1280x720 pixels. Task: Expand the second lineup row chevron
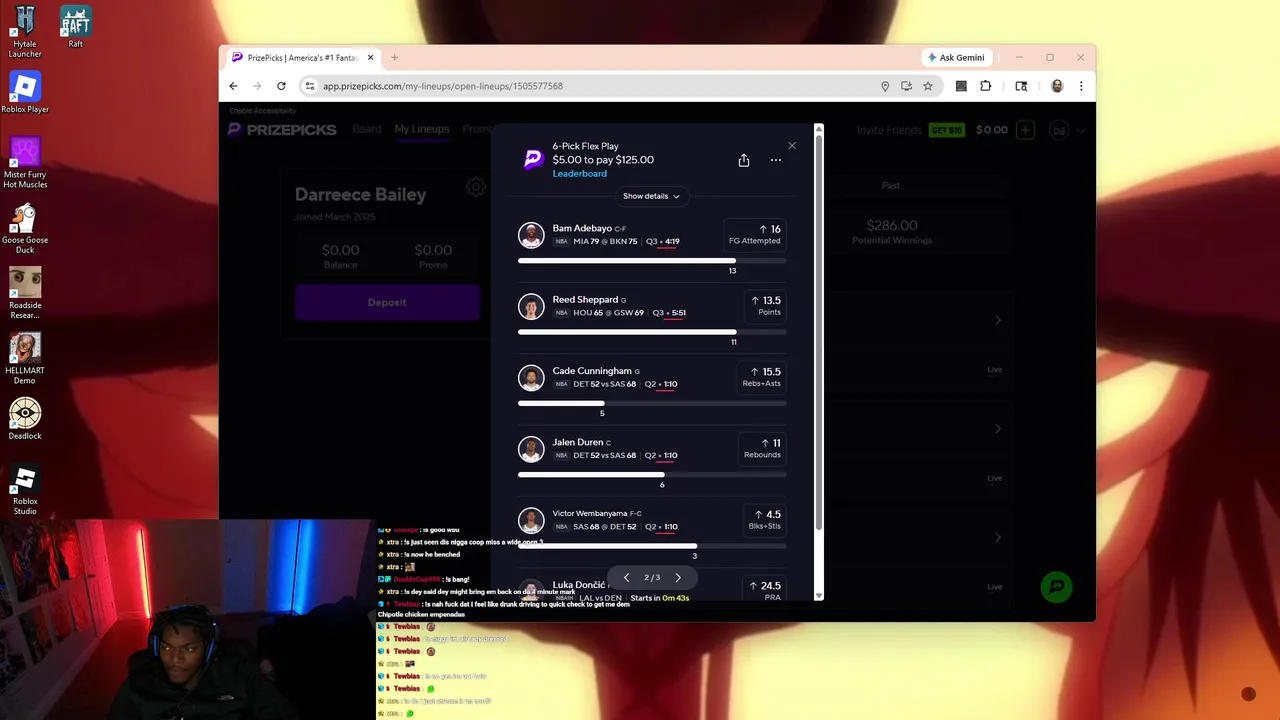997,429
